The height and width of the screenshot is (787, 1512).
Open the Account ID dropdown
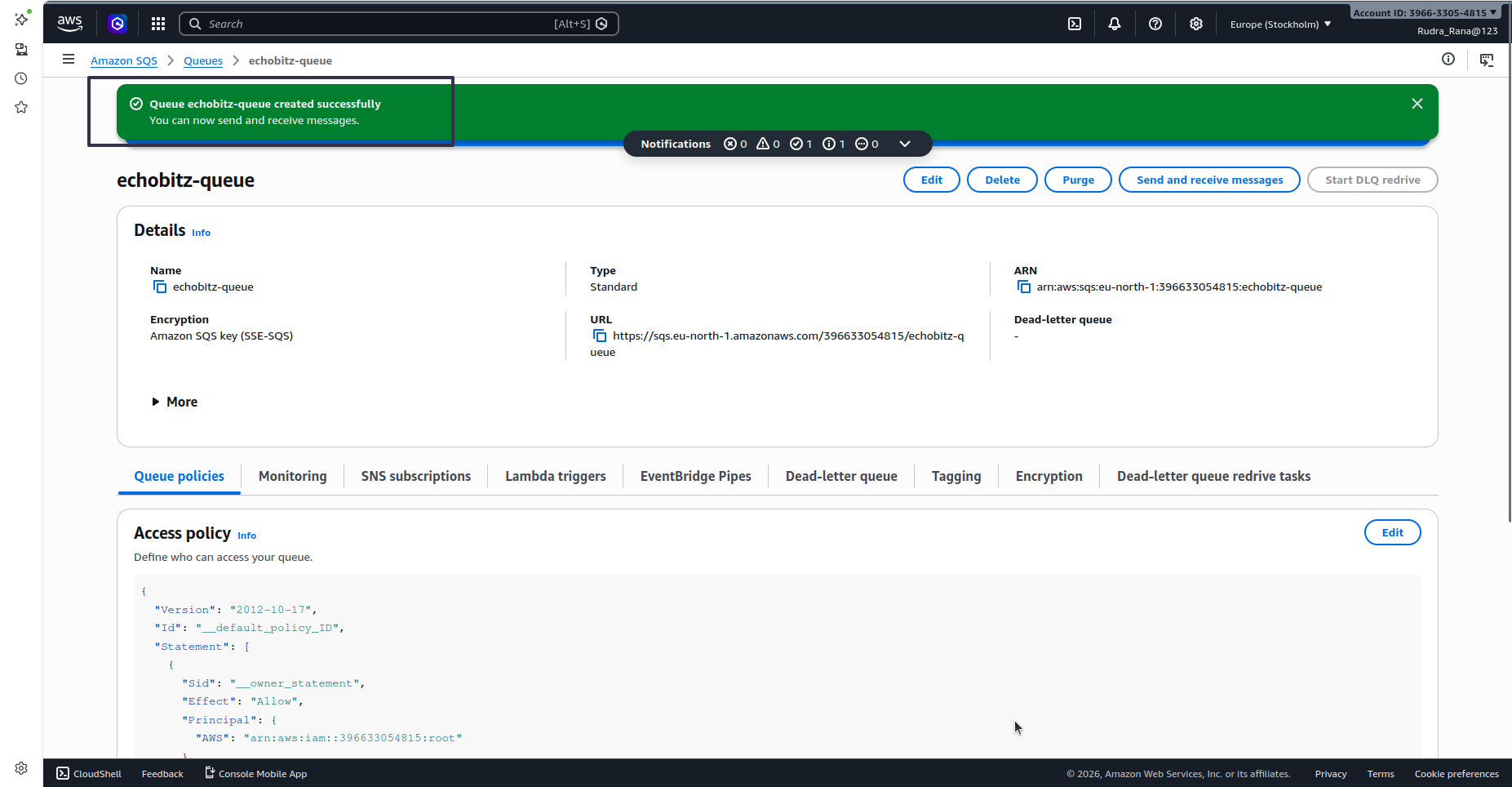click(x=1425, y=12)
